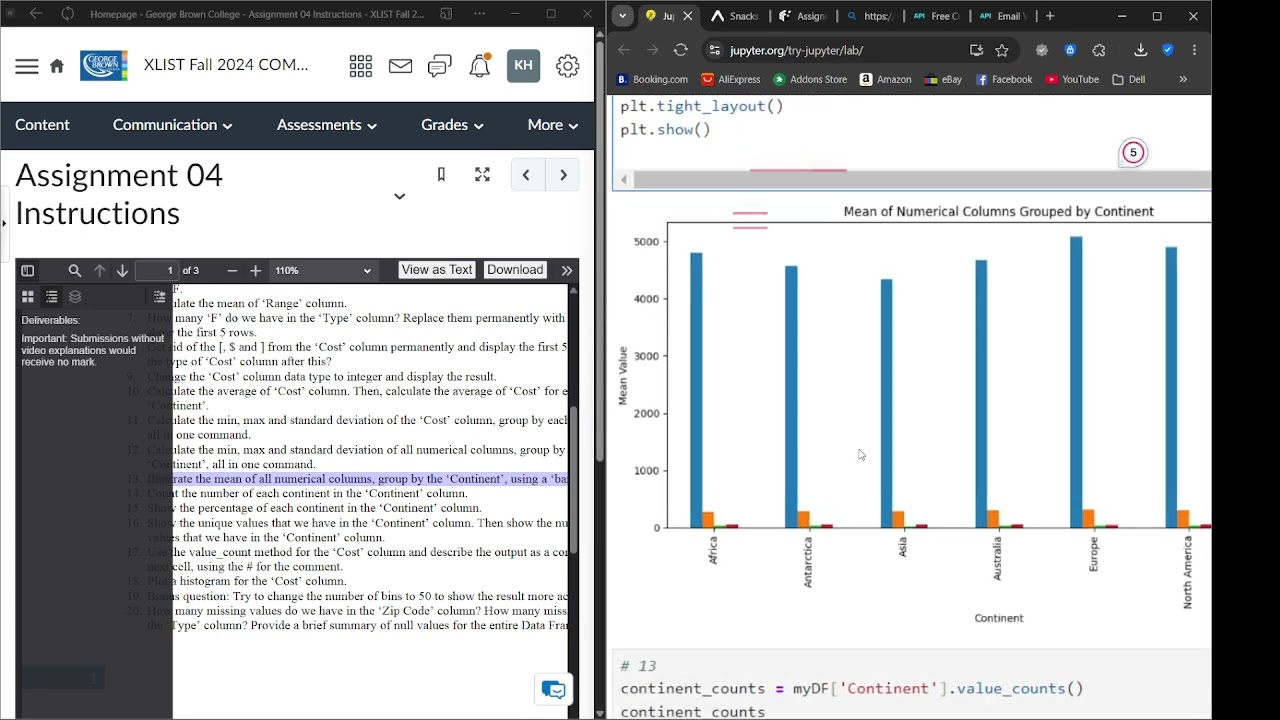
Task: Toggle fullscreen view of the document
Action: [483, 175]
